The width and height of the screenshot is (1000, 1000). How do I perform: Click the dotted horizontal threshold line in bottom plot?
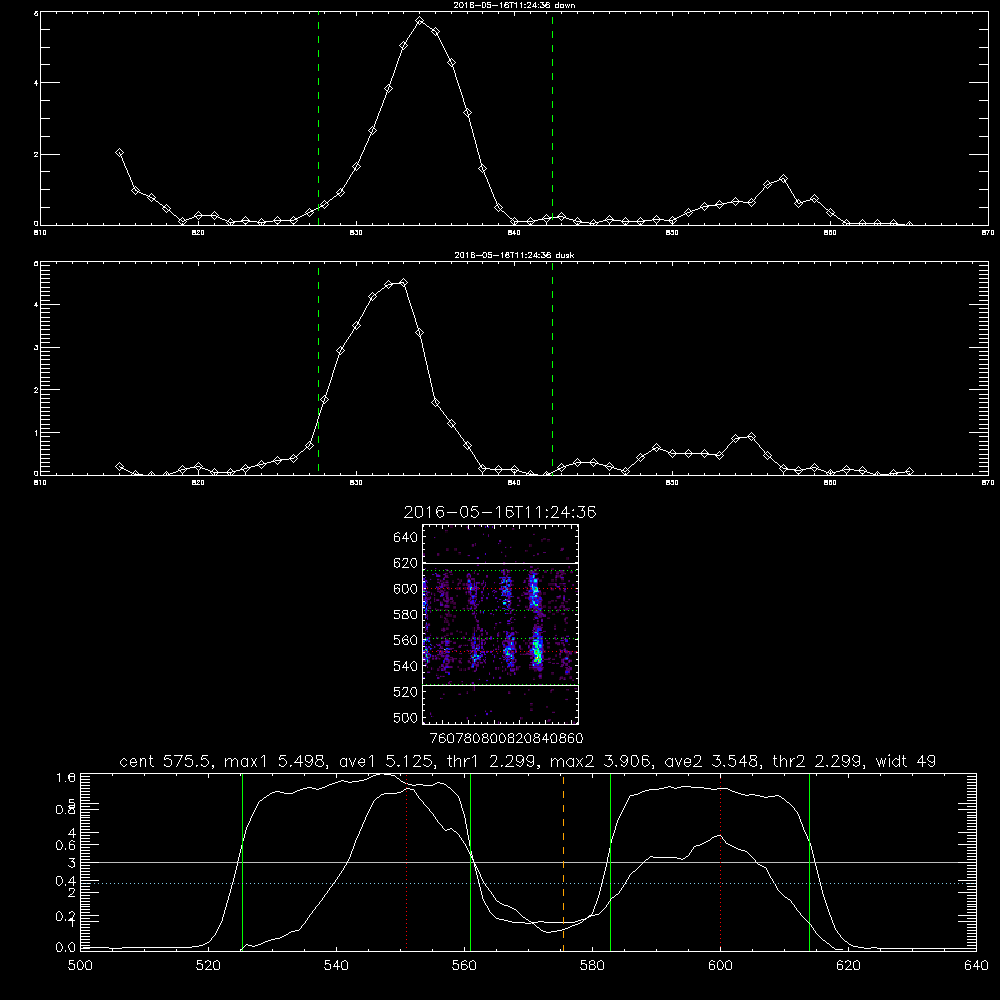(x=528, y=883)
